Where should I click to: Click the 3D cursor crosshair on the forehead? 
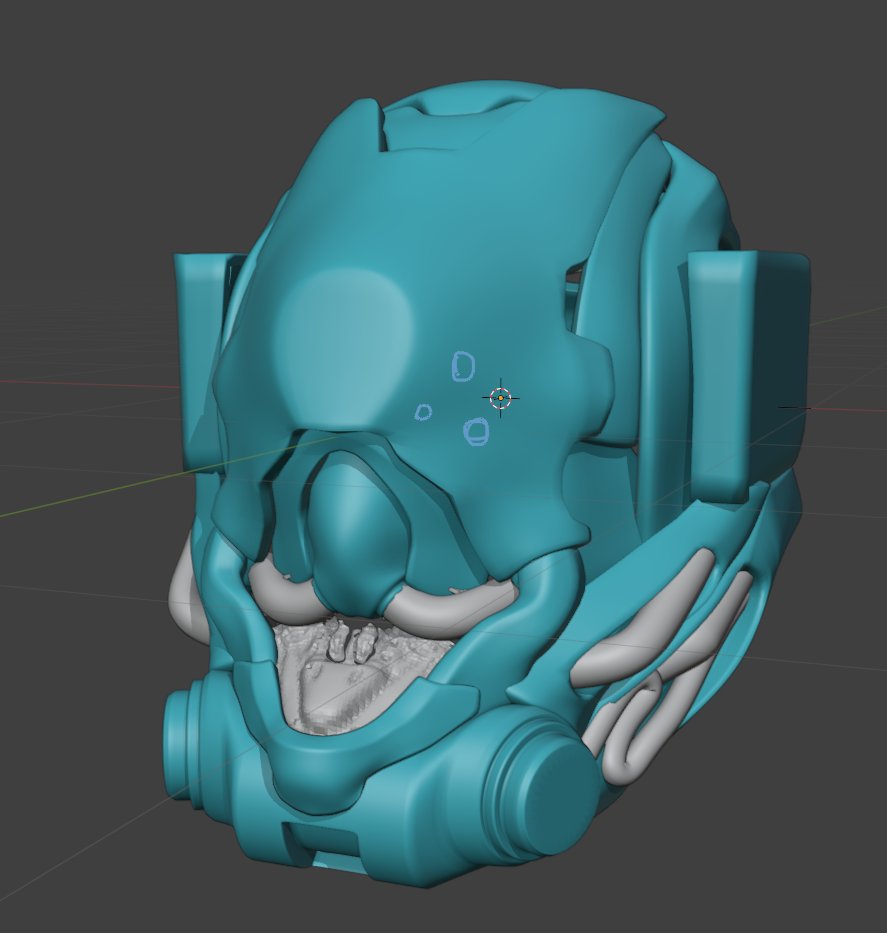click(x=501, y=397)
